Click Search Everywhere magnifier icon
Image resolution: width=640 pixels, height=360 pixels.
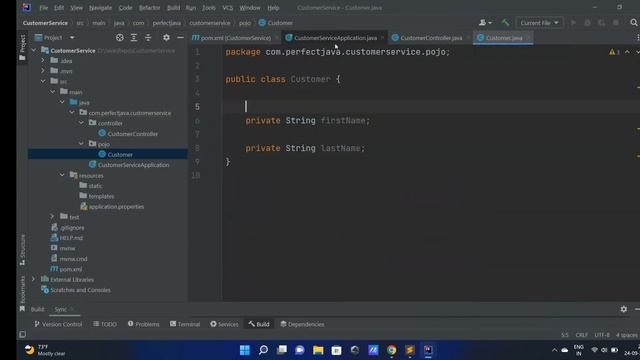tap(634, 23)
